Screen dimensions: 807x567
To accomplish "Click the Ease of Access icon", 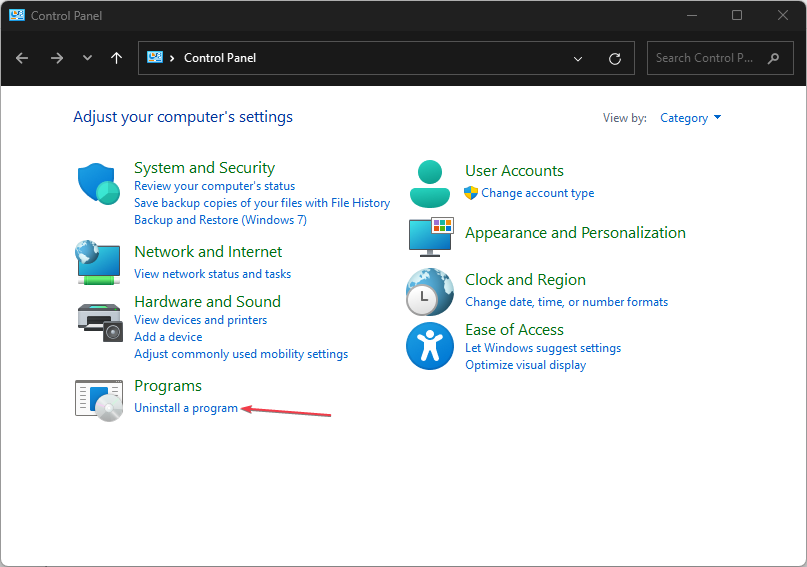I will 430,347.
